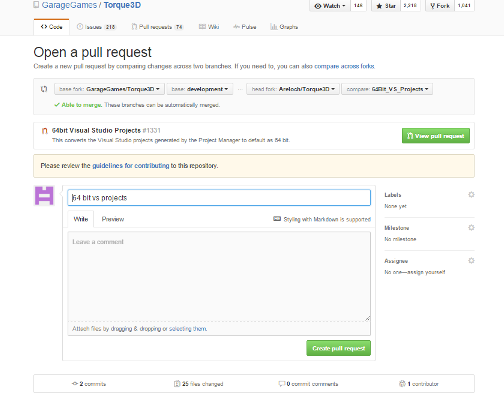
Task: Open the Wiki tab
Action: [x=209, y=27]
